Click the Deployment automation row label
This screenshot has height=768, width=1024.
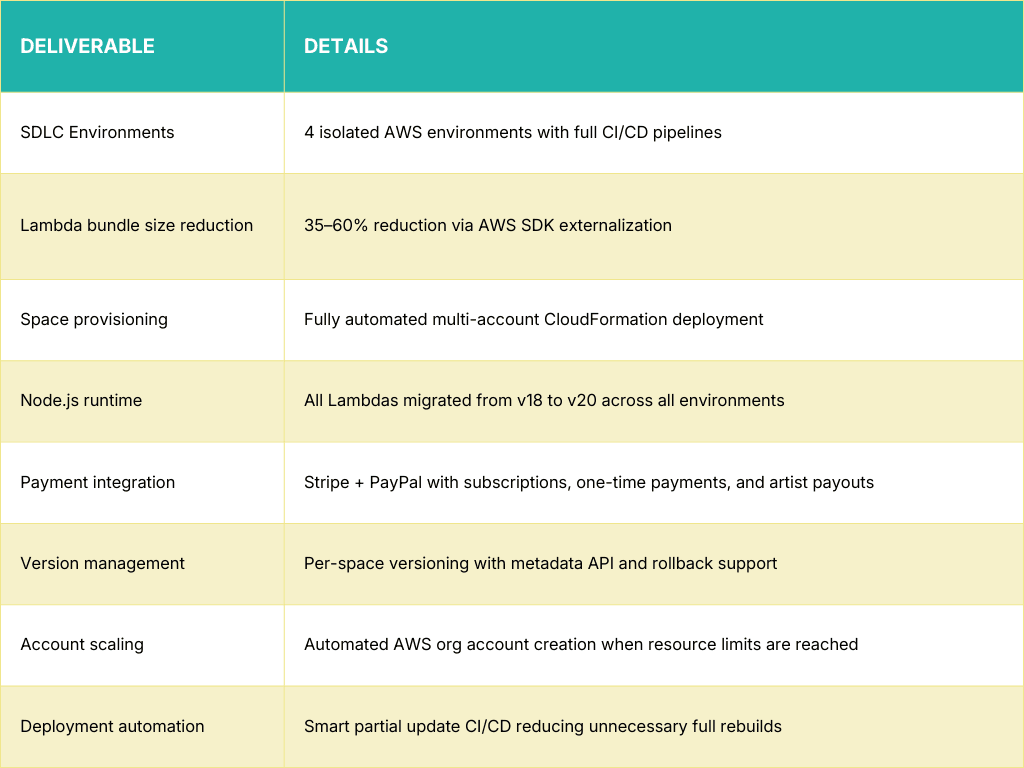[x=112, y=726]
